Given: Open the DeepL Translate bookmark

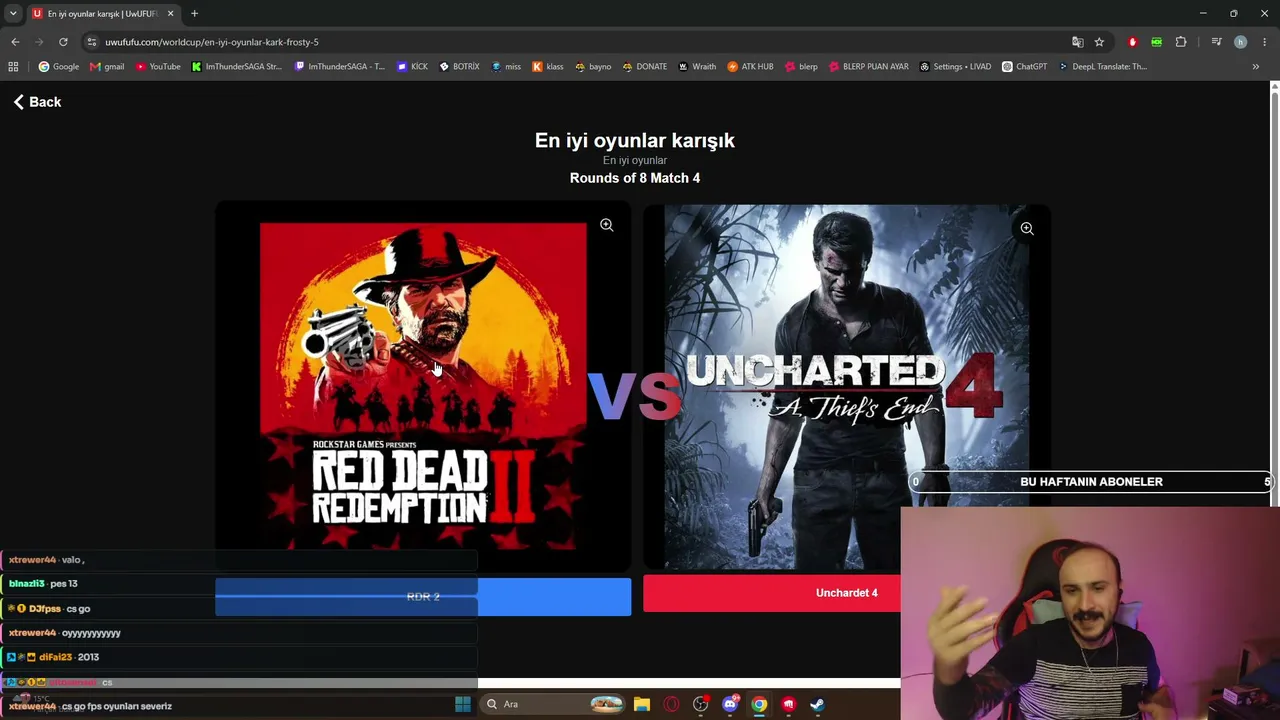Looking at the screenshot, I should pyautogui.click(x=1102, y=67).
